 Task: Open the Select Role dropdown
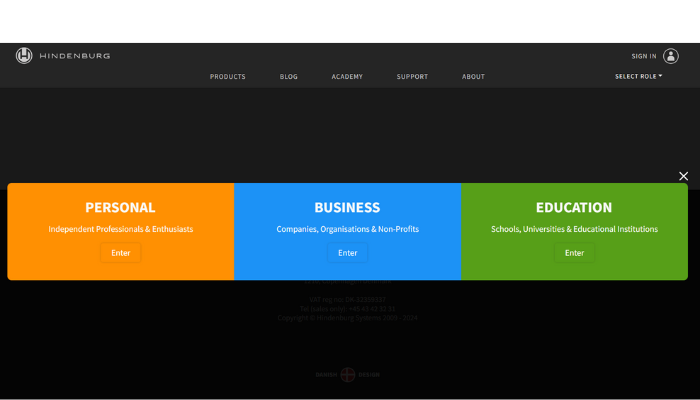pos(638,76)
